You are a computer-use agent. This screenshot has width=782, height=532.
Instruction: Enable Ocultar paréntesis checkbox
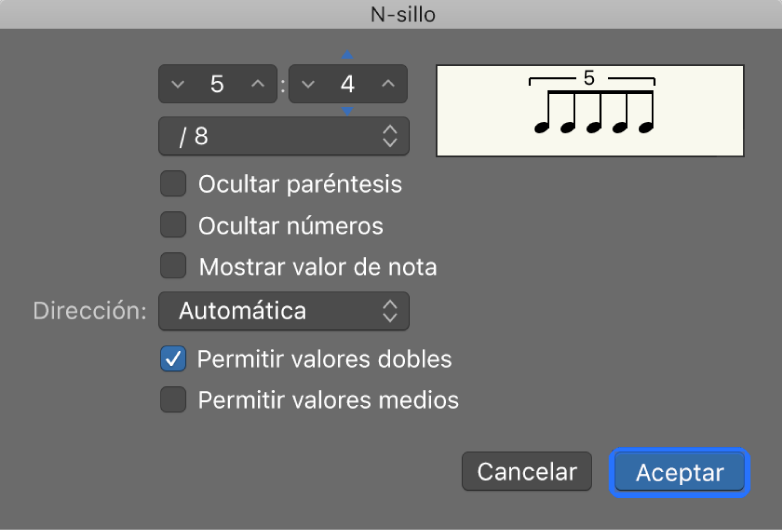(174, 185)
